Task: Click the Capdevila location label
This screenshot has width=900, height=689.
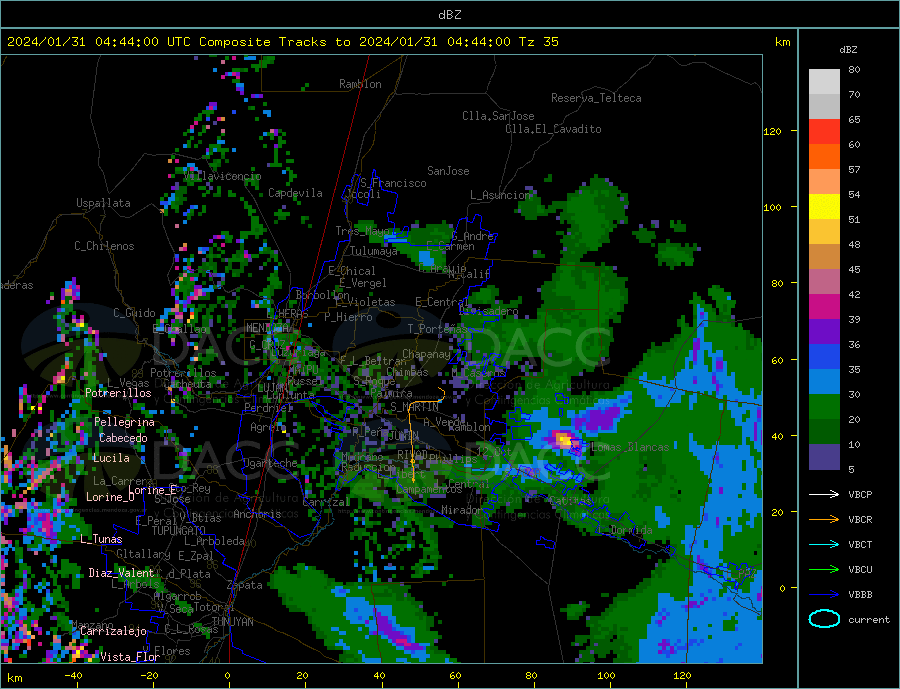Action: (x=295, y=193)
